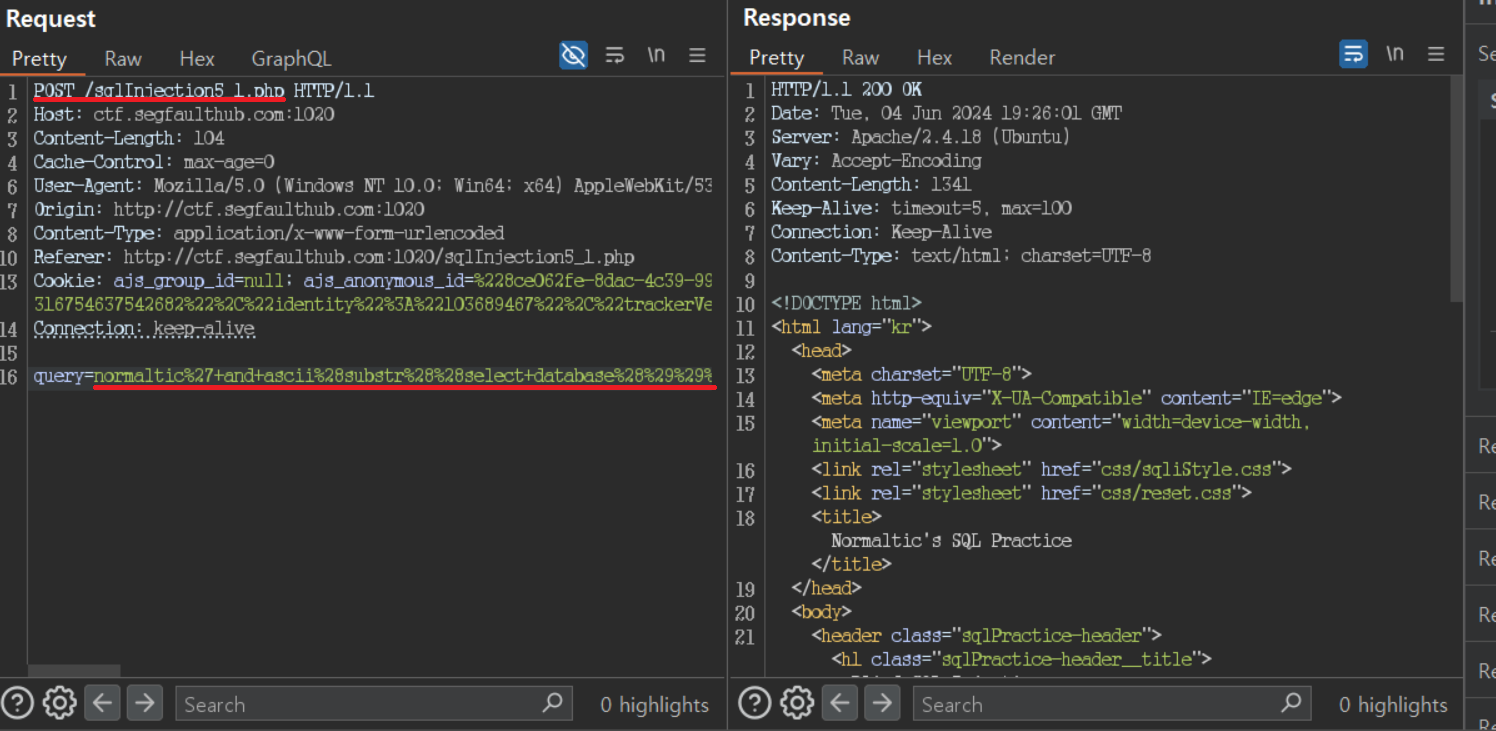Open search settings gear below Request panel
The width and height of the screenshot is (1496, 731).
60,703
